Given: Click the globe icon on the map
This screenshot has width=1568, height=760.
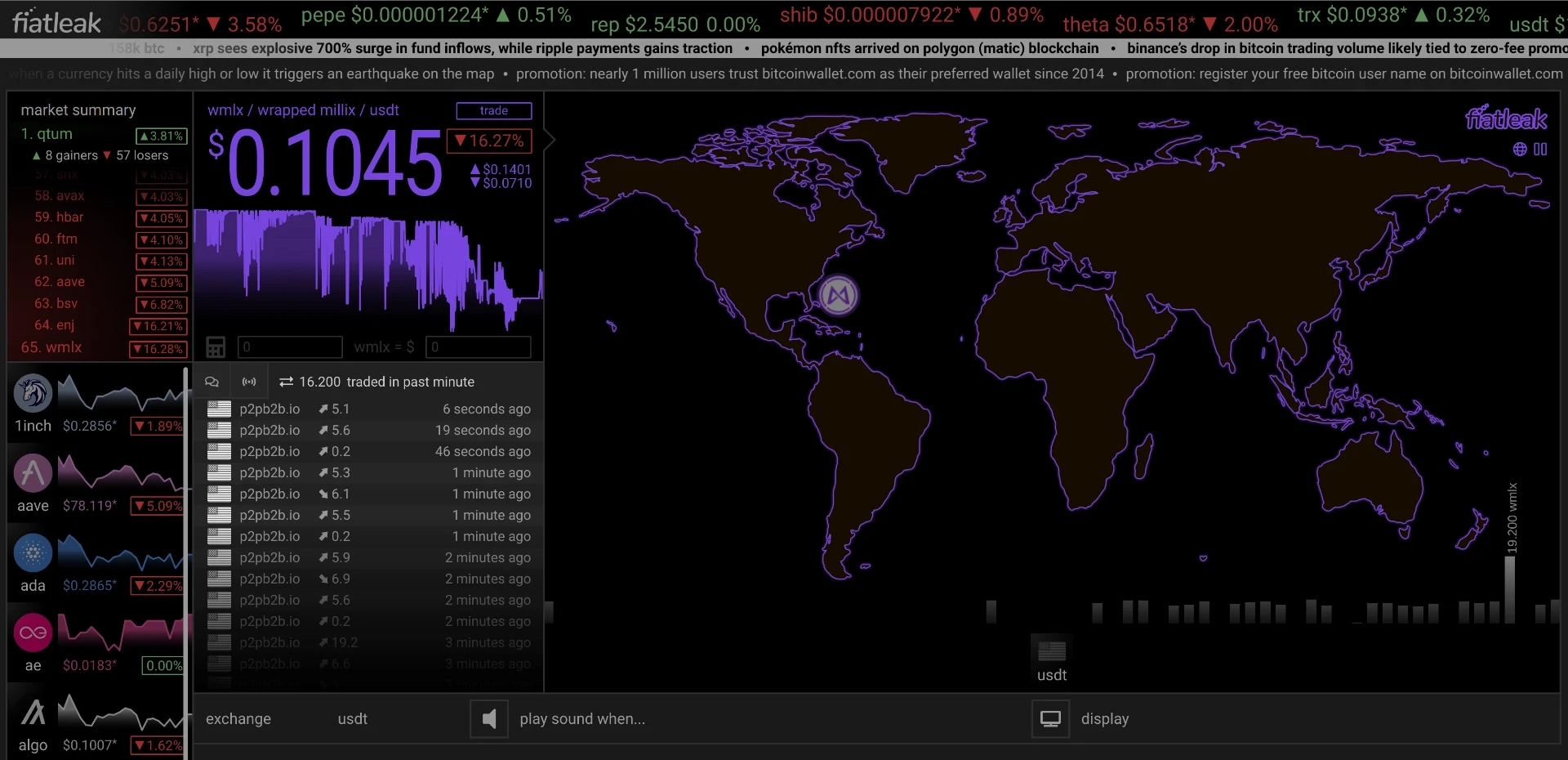Looking at the screenshot, I should (x=1519, y=149).
